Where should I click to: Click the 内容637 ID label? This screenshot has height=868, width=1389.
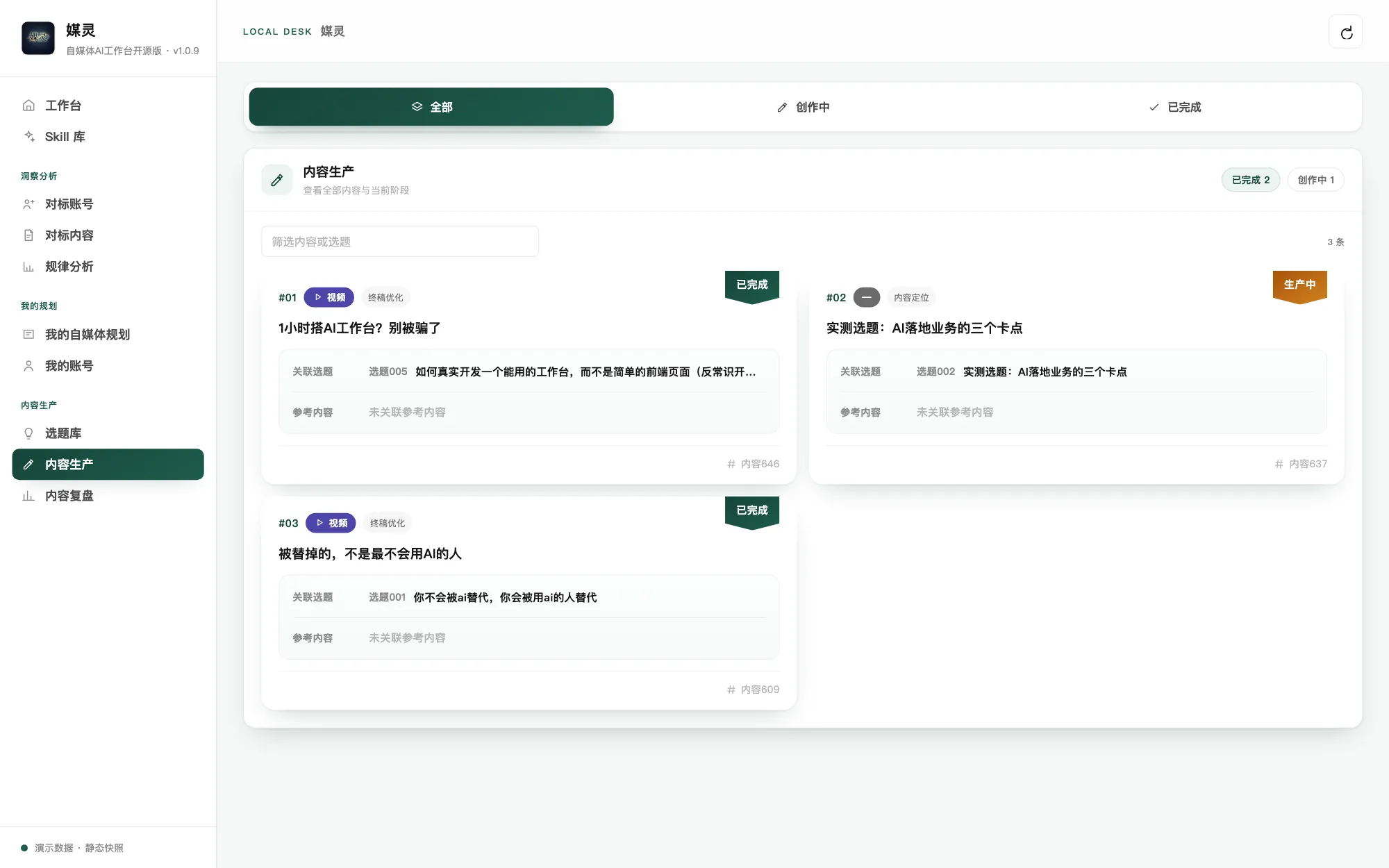[1301, 464]
